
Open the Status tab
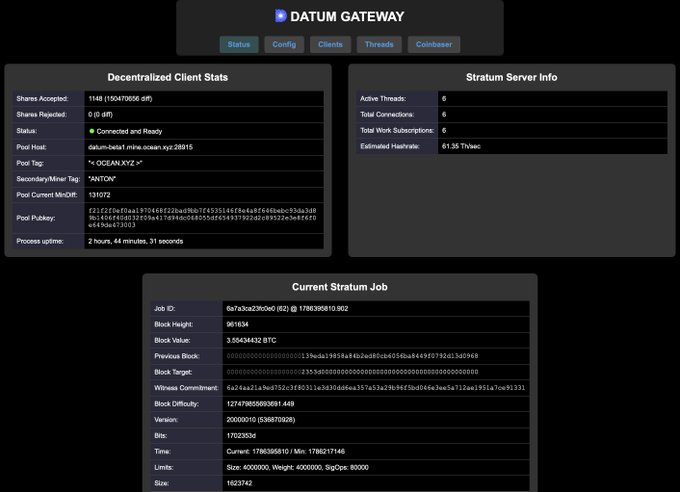pos(239,44)
